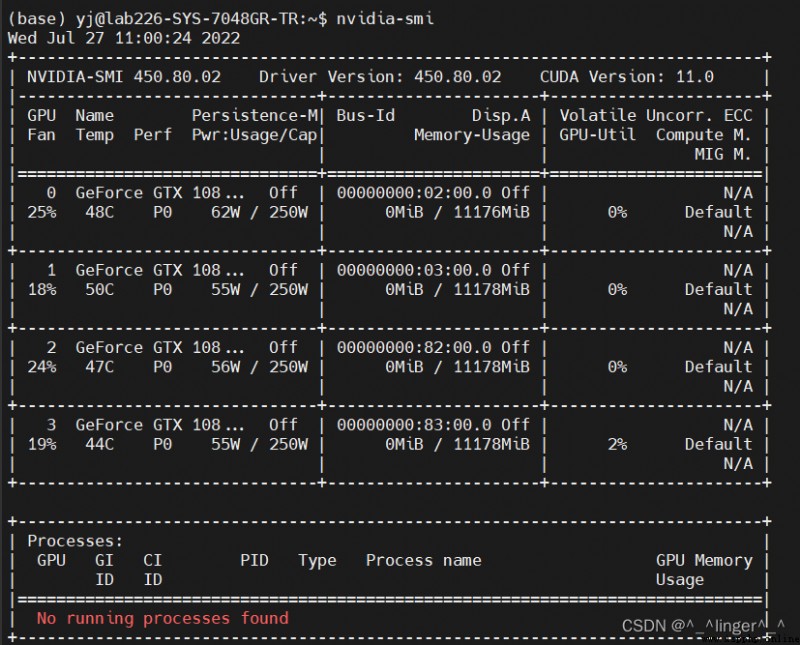Click the Persistence-M column header
800x645 pixels.
tap(255, 116)
